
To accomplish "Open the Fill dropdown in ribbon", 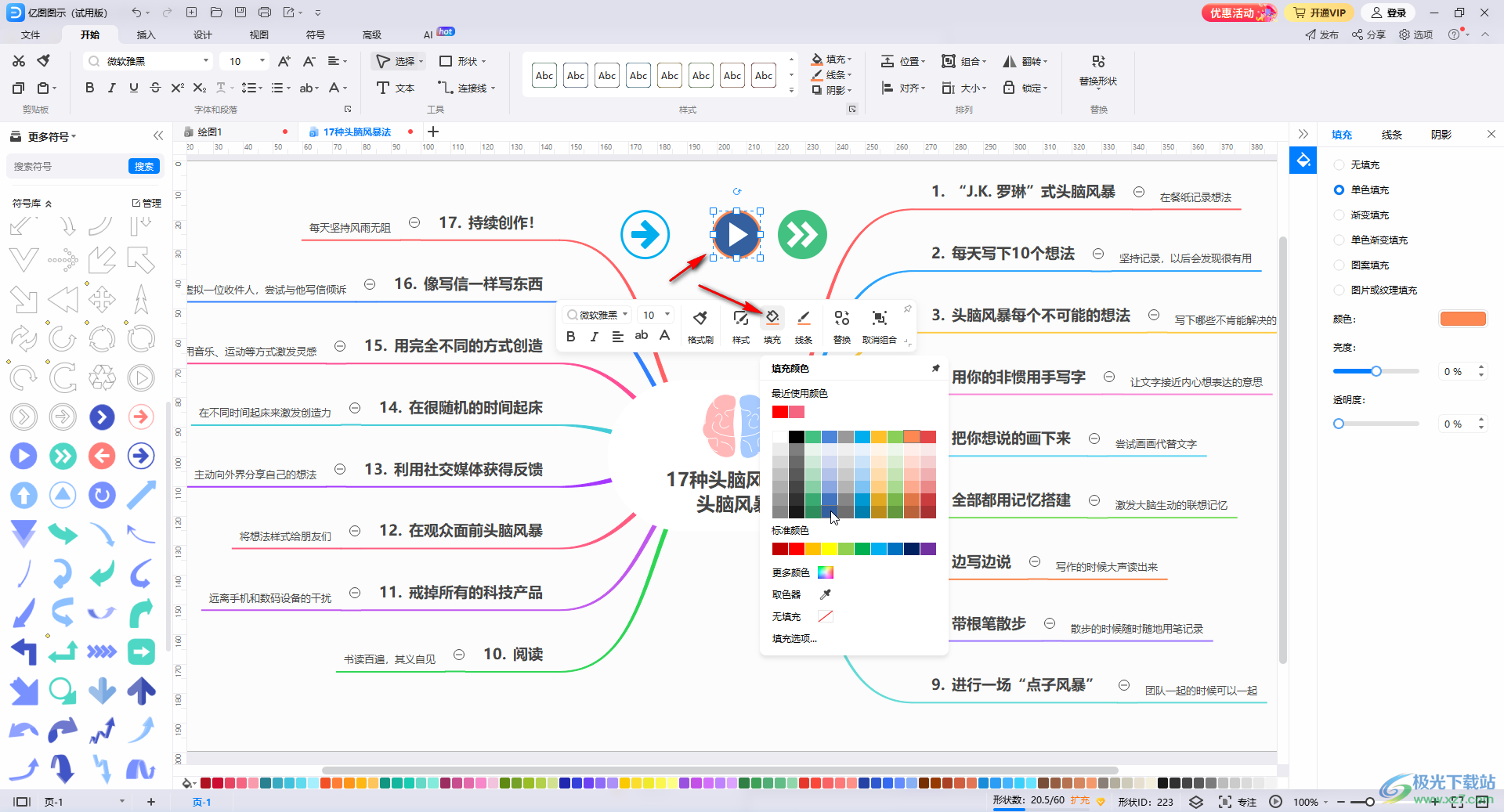I will coord(832,60).
